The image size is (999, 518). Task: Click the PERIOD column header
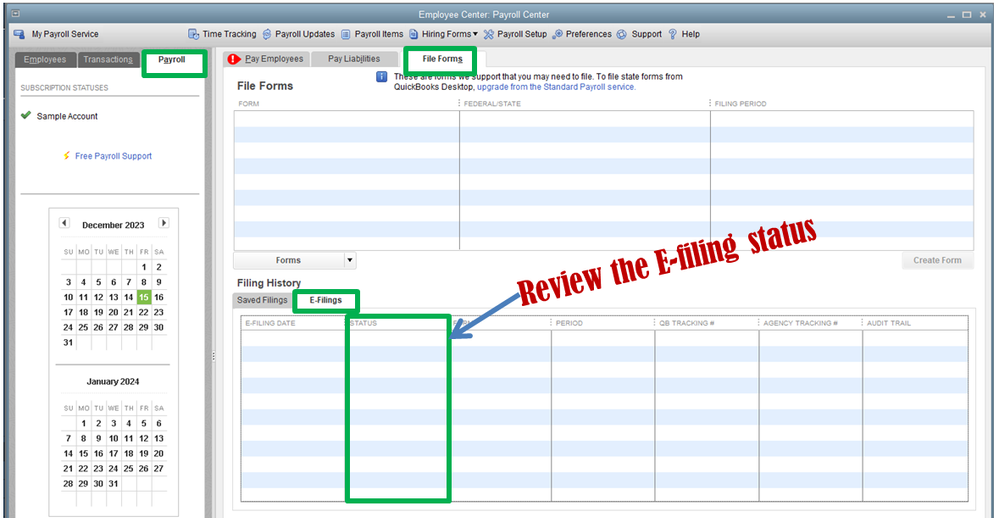[569, 323]
